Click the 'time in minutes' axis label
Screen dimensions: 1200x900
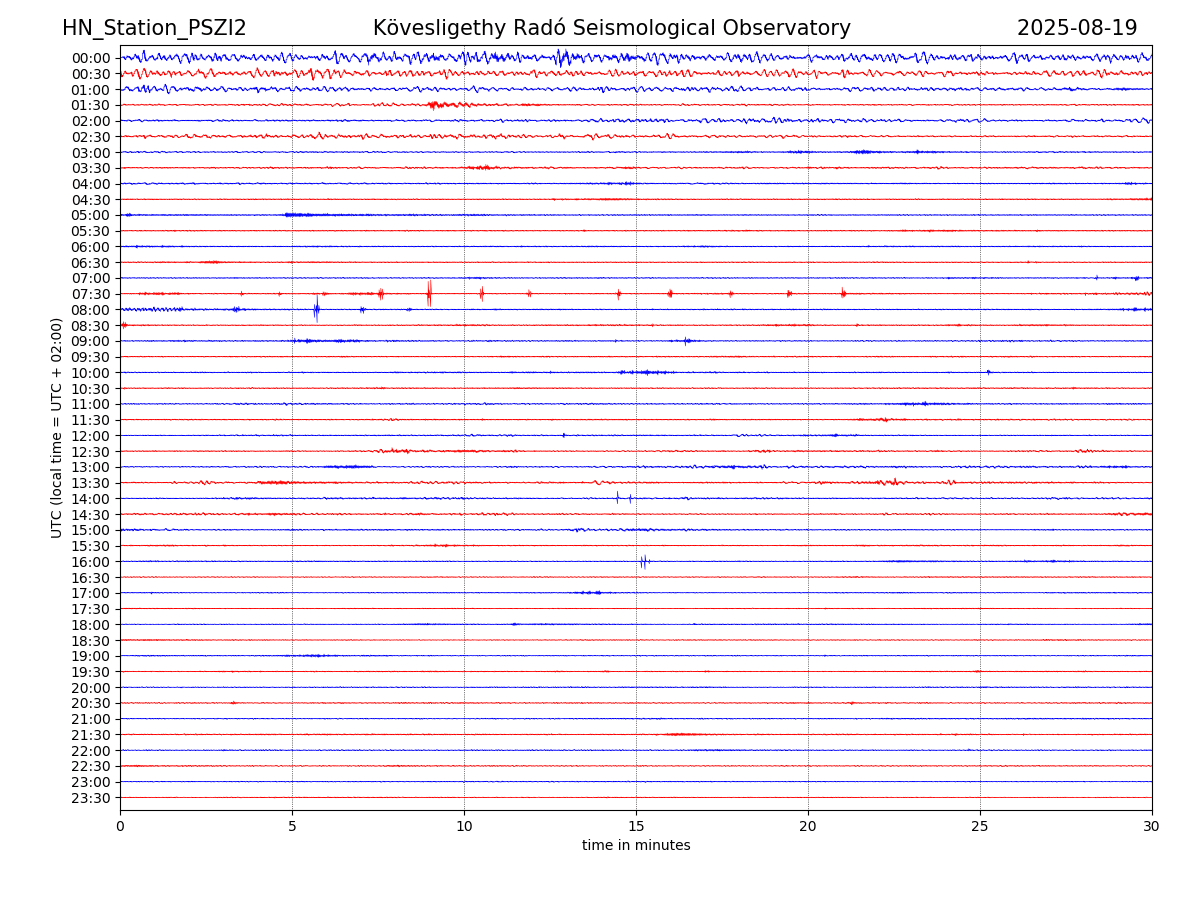pyautogui.click(x=636, y=846)
